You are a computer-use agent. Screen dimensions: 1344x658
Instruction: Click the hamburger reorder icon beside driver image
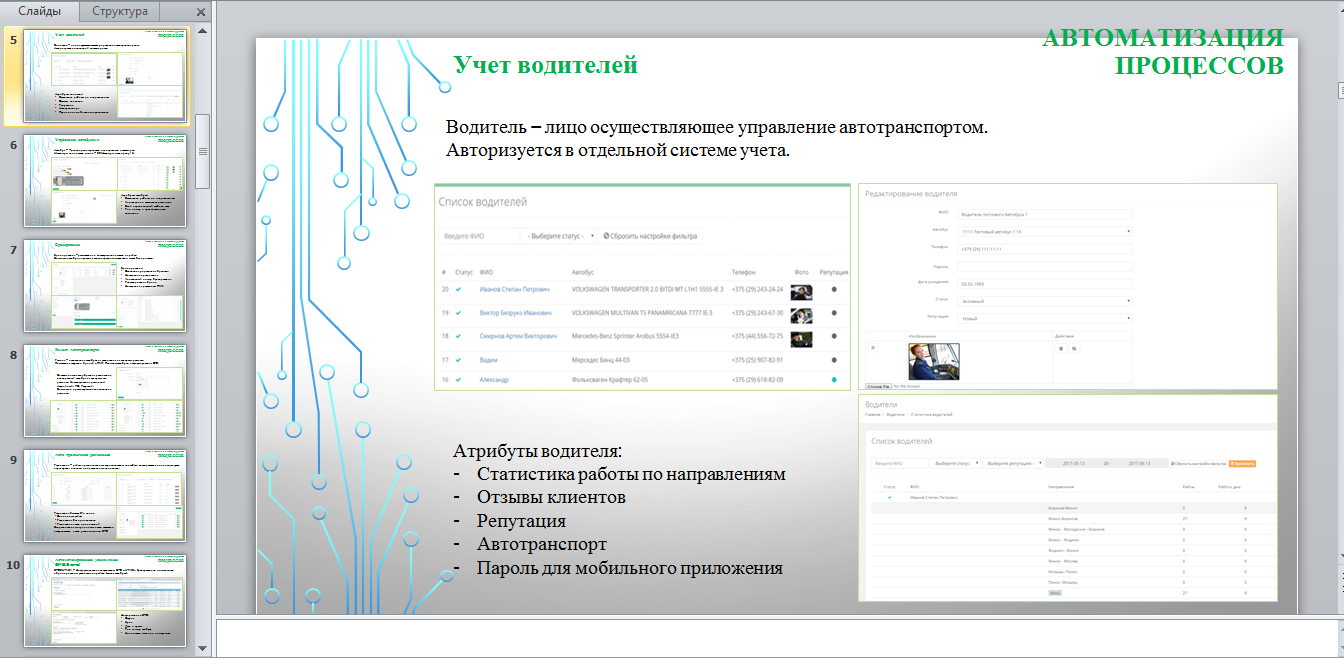pos(872,348)
